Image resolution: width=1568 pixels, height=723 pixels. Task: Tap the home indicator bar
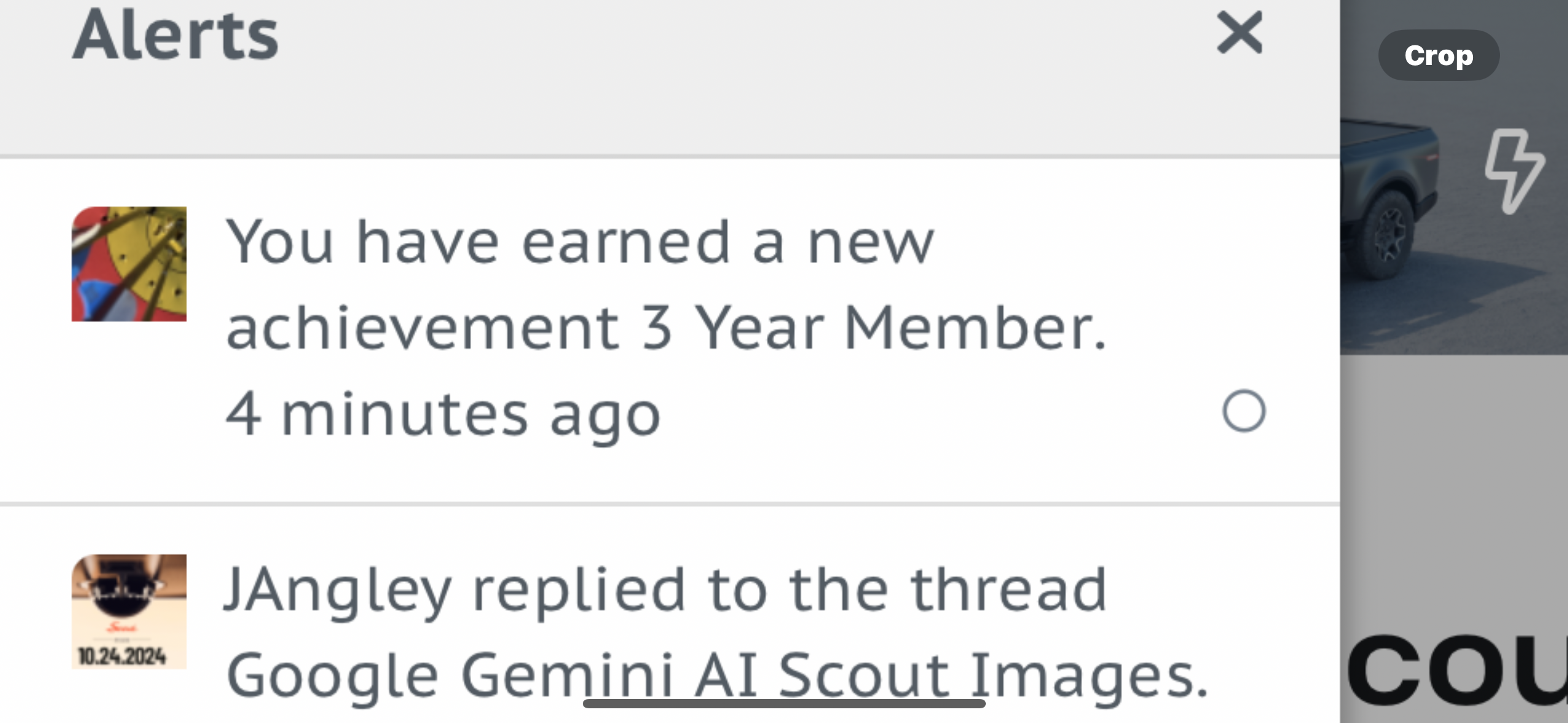(784, 703)
